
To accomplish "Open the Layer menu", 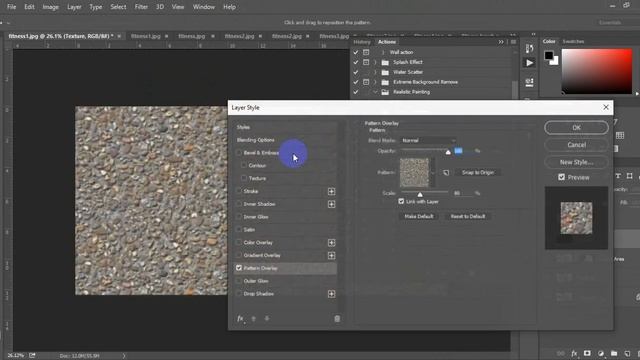I will click(74, 7).
